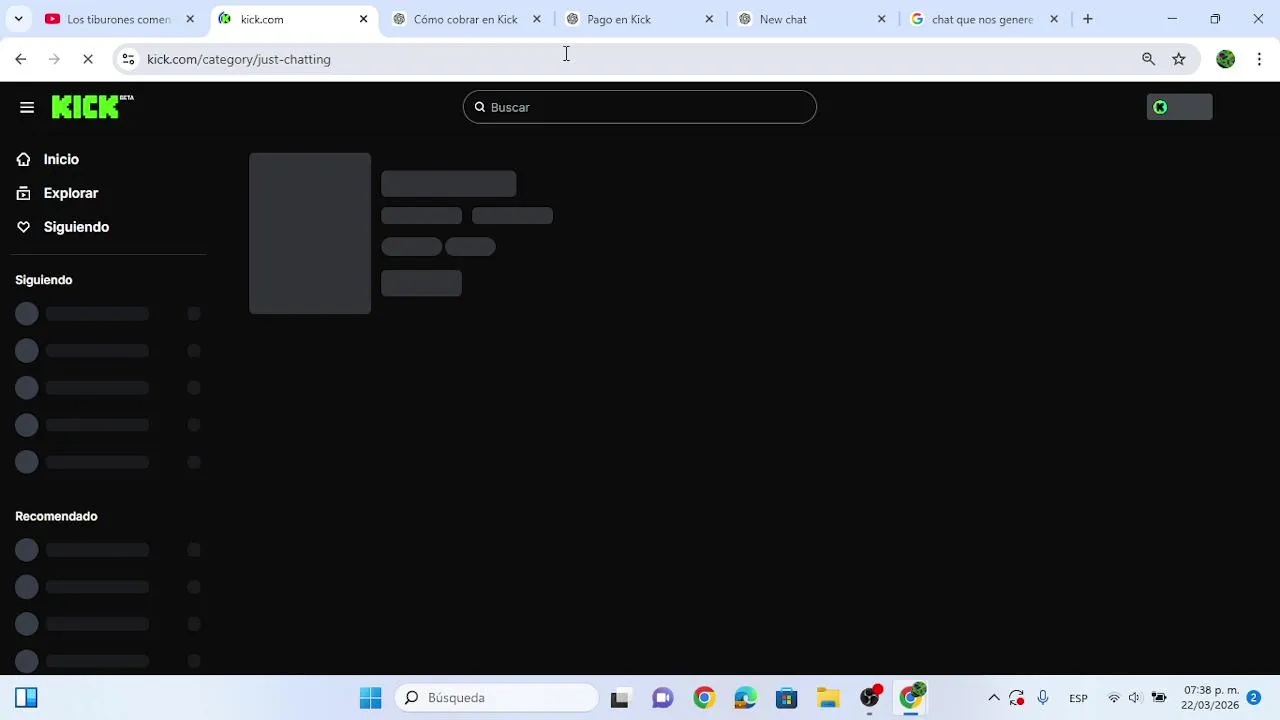The width and height of the screenshot is (1280, 720).
Task: Open the page zoom magnifier icon
Action: pos(1149,59)
